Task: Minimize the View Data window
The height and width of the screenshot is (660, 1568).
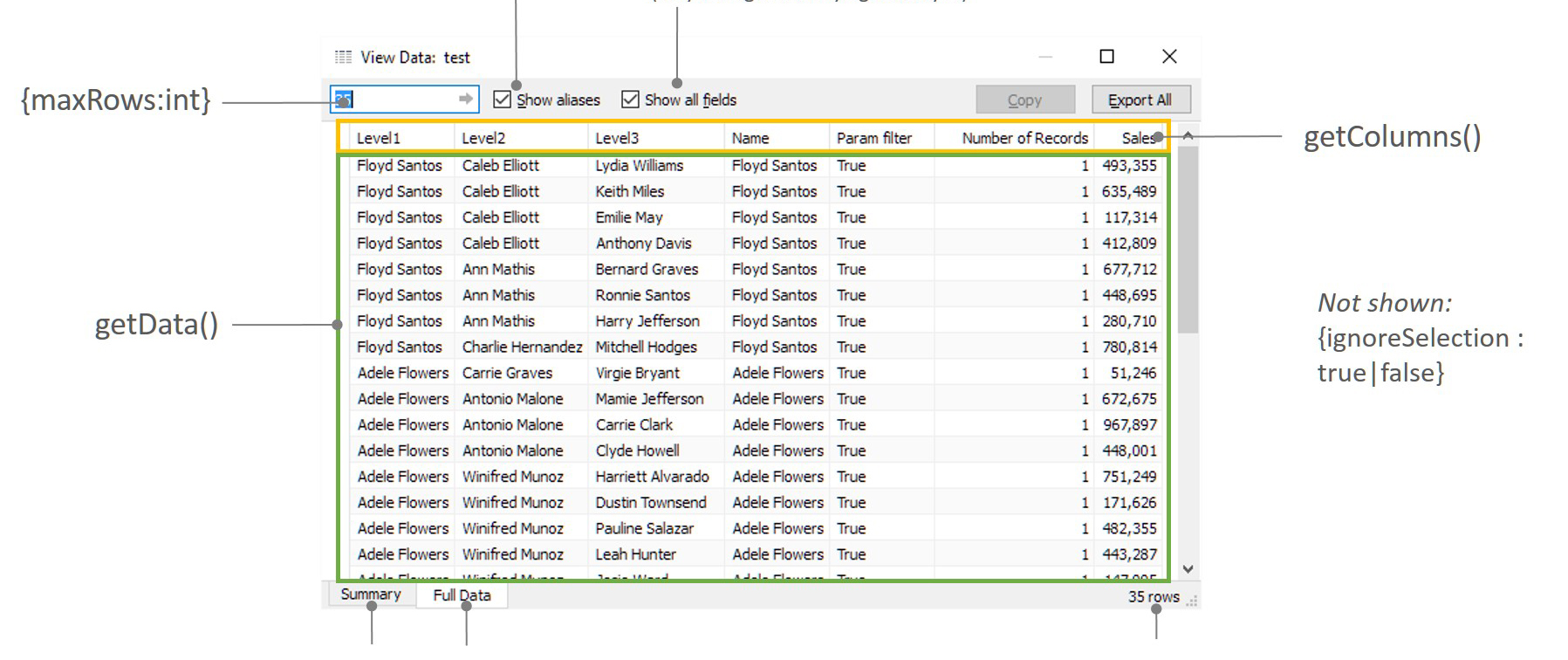Action: 1045,57
